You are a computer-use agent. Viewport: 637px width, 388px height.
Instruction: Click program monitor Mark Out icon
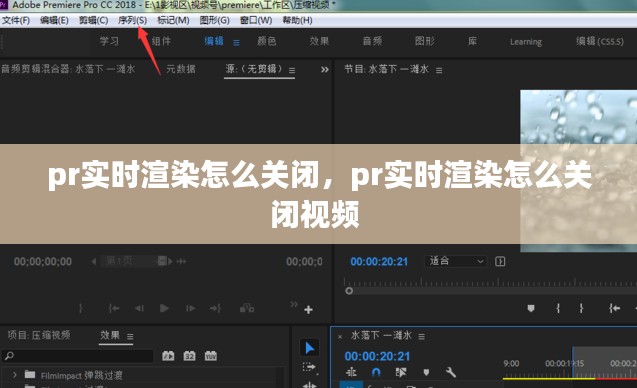click(x=581, y=308)
